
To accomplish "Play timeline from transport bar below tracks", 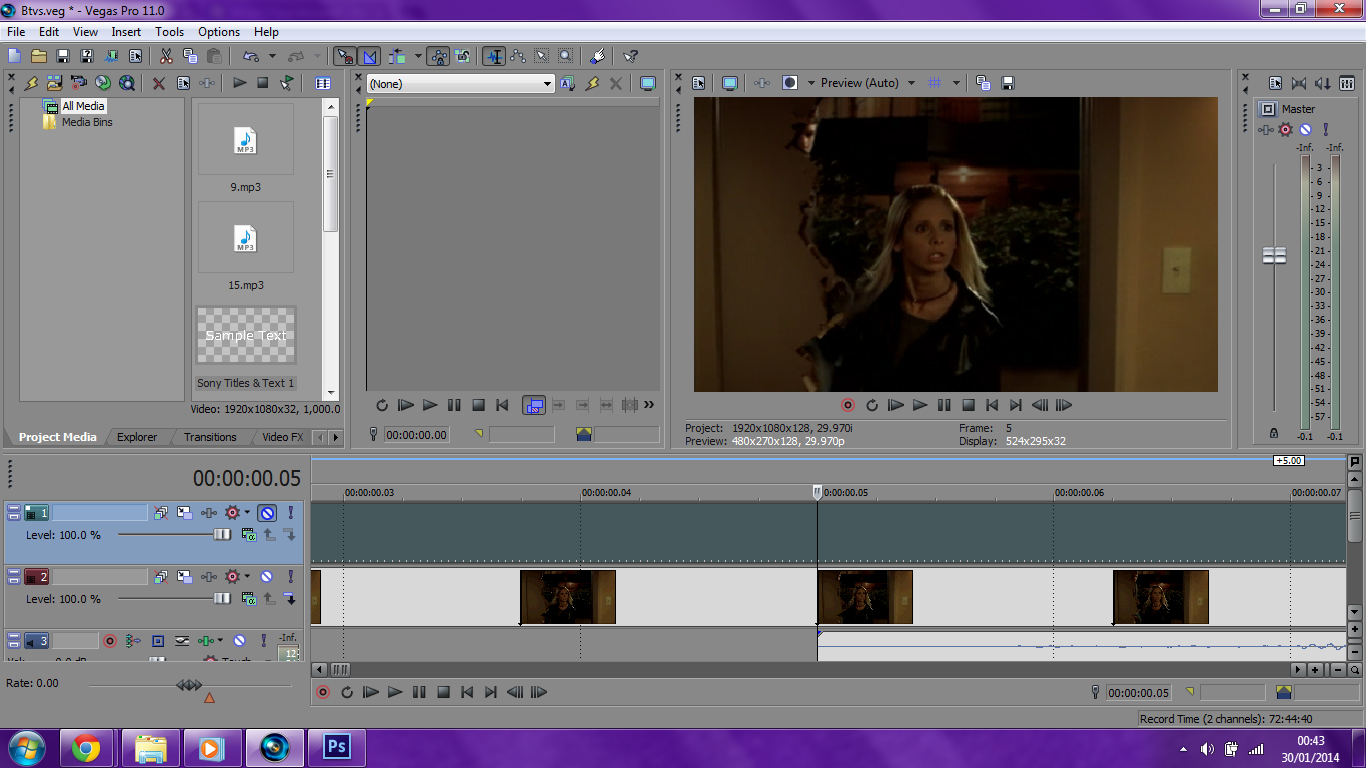I will point(395,692).
